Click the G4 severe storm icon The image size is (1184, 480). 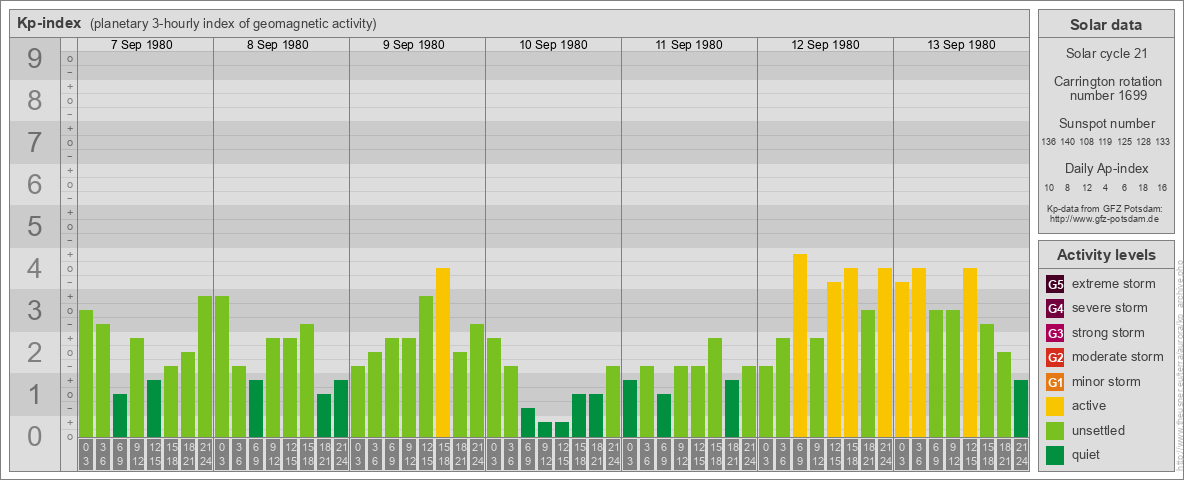[1055, 309]
